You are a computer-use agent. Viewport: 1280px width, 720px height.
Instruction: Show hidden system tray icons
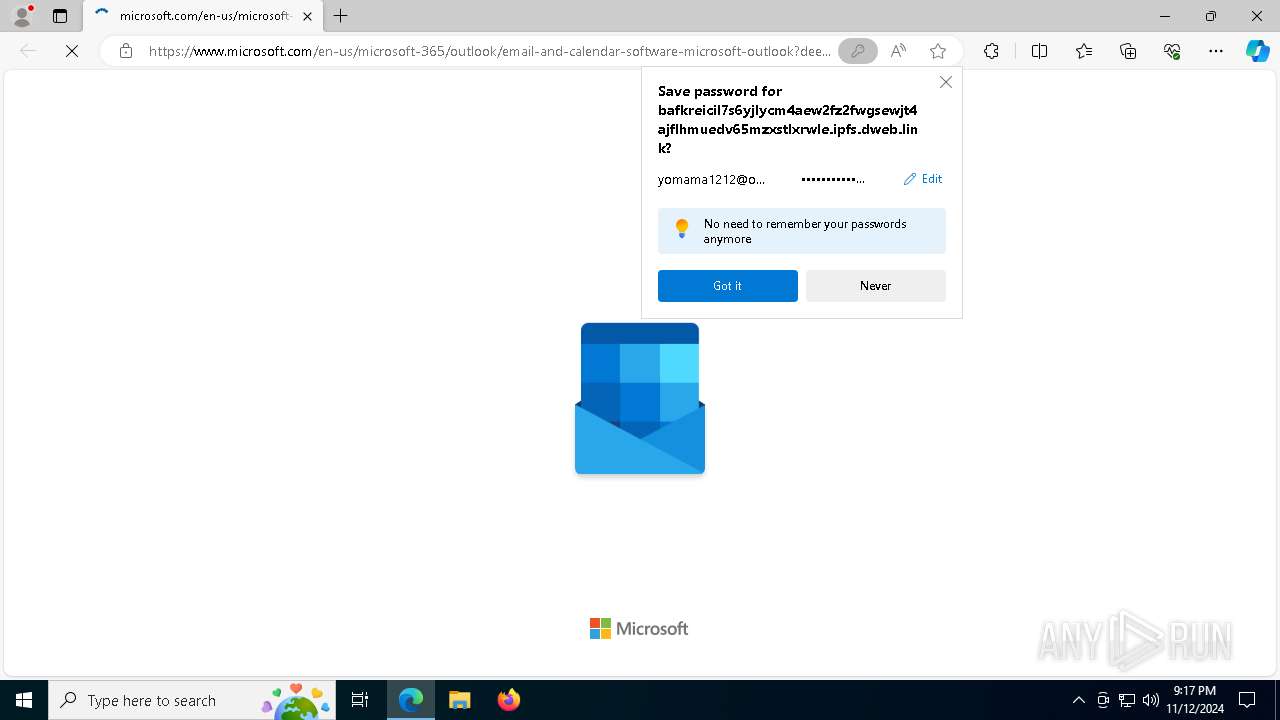1078,700
